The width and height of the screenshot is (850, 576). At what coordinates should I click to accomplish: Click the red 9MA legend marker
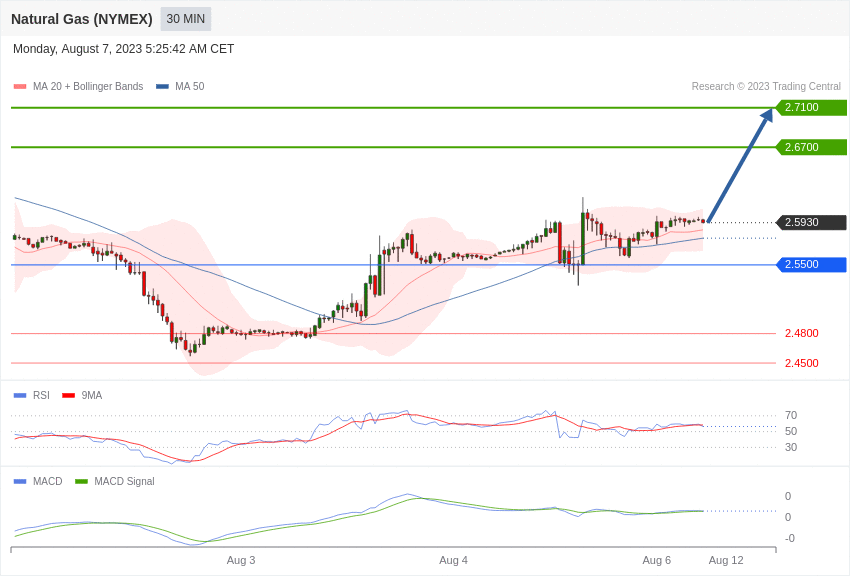coord(68,396)
